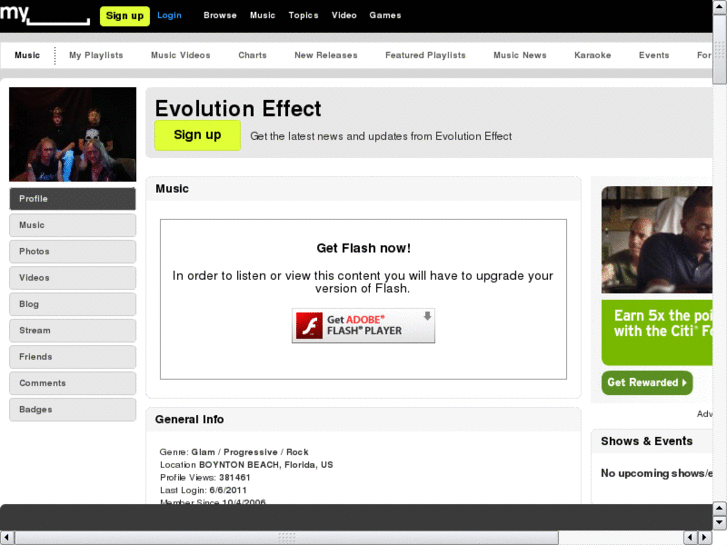Click the up arrow at bottom of vertical scrollbar
The image size is (727, 545).
(720, 509)
